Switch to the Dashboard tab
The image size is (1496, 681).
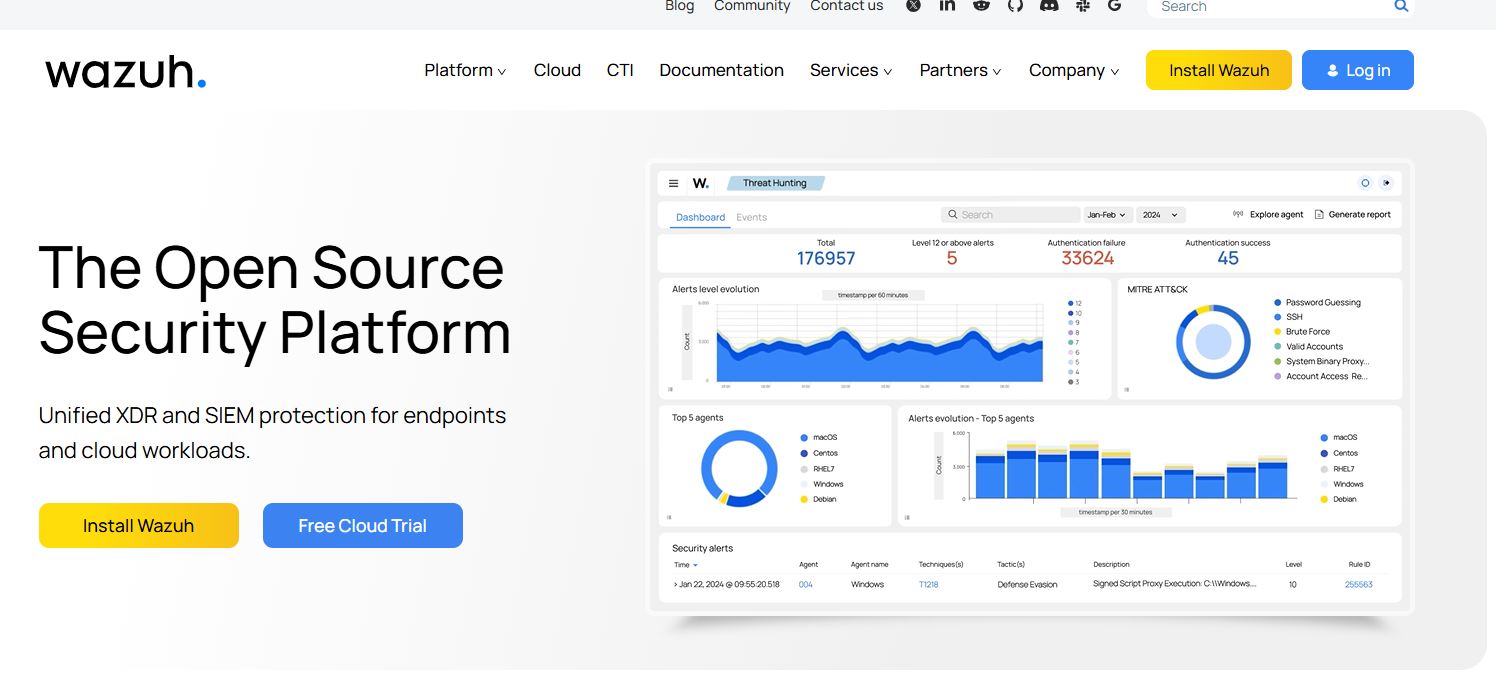pos(700,217)
